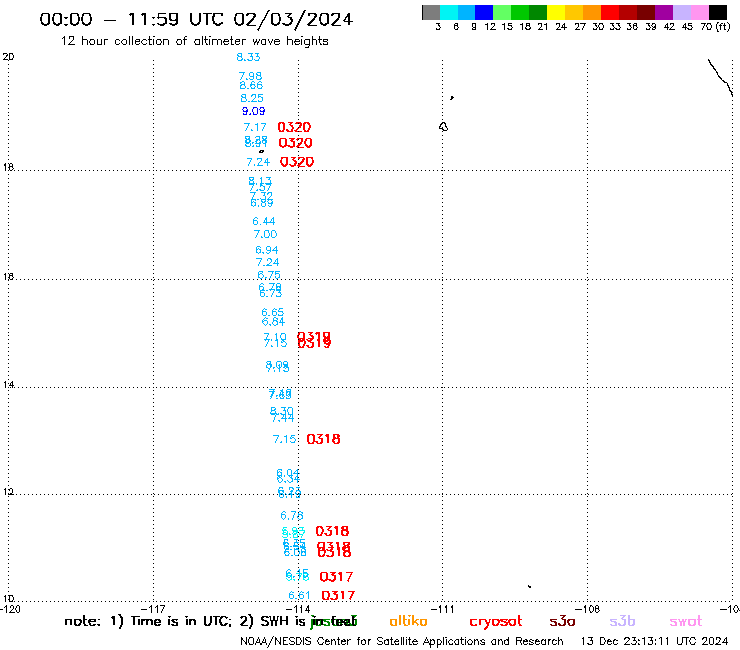Select the yellow legend swatch
The image size is (740, 650).
pos(556,12)
